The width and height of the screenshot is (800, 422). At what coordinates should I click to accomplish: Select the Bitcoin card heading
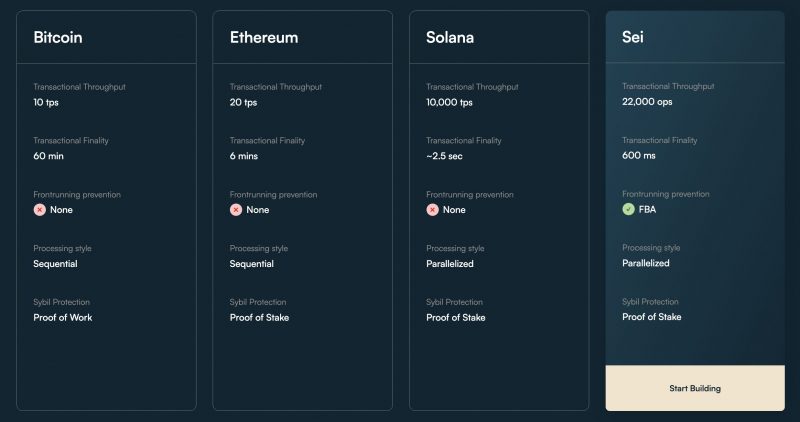click(58, 37)
